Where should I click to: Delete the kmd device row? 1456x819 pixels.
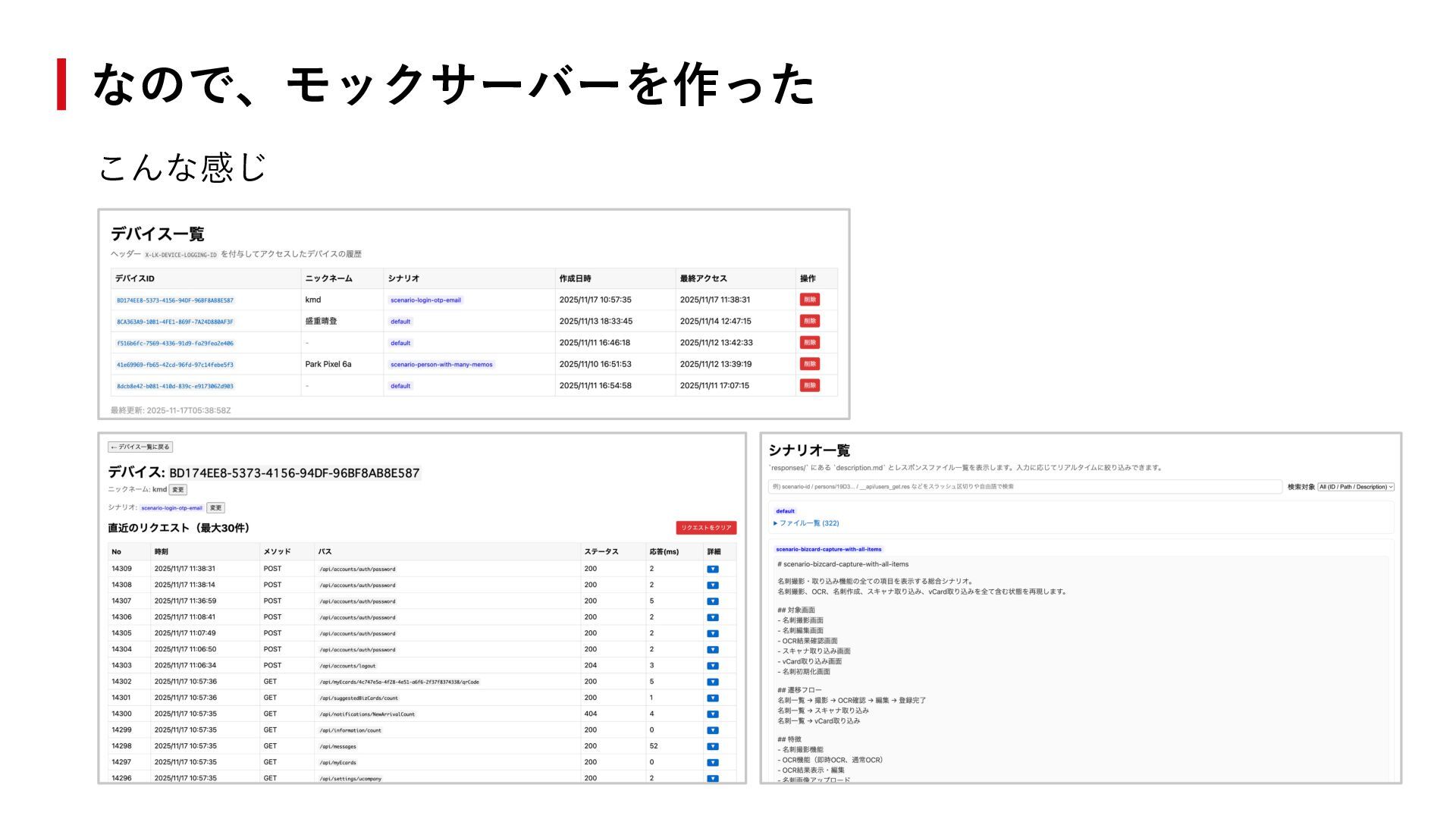click(x=809, y=300)
